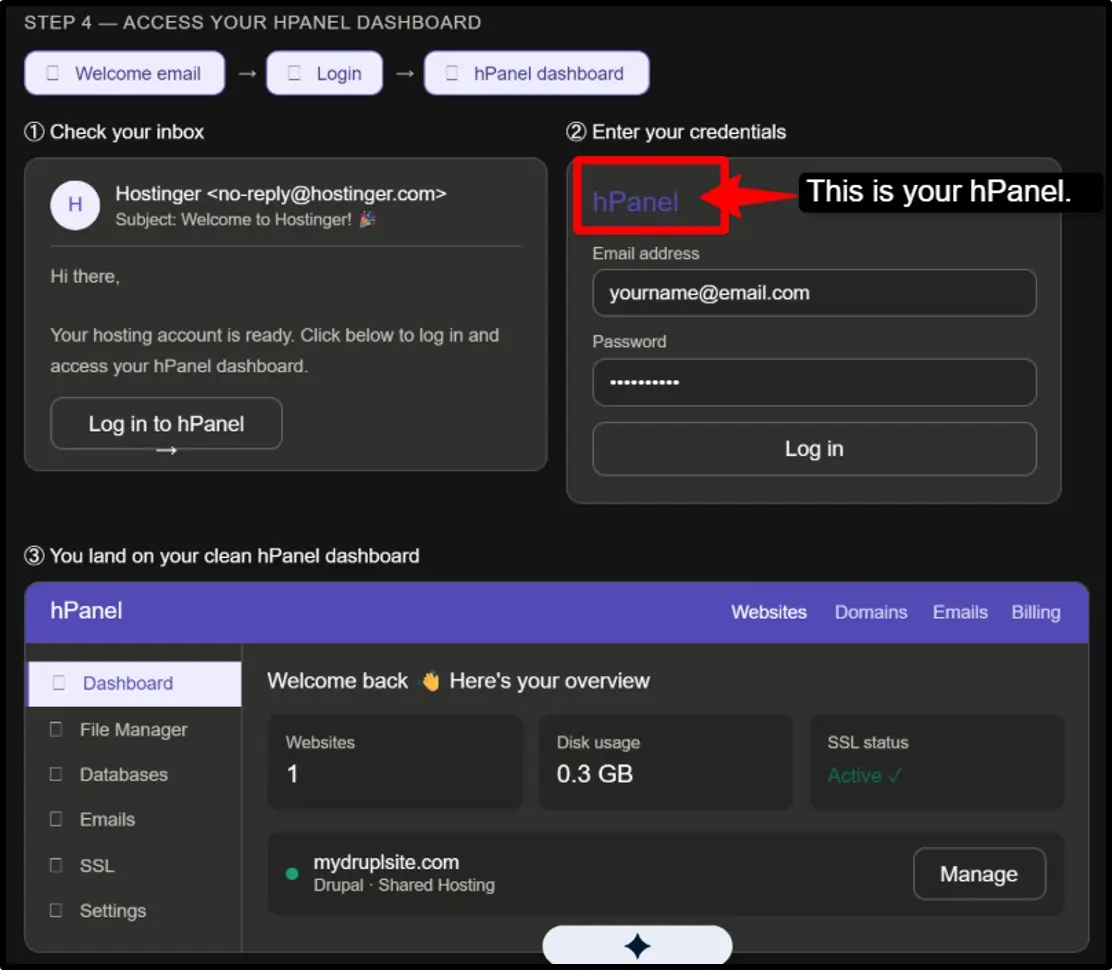Open File Manager in the sidebar

[x=133, y=730]
